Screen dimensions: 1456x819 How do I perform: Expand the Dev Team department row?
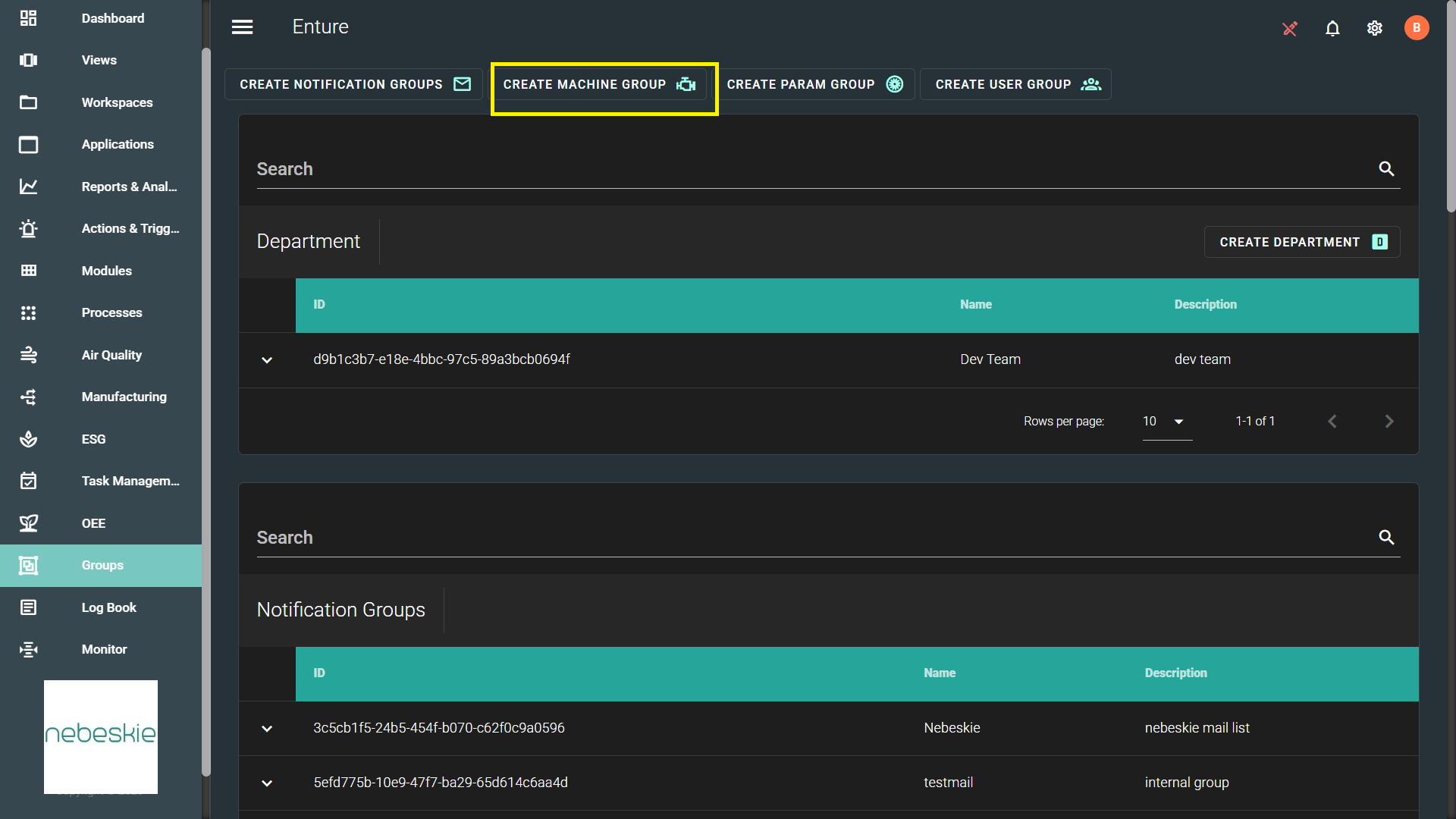point(267,360)
